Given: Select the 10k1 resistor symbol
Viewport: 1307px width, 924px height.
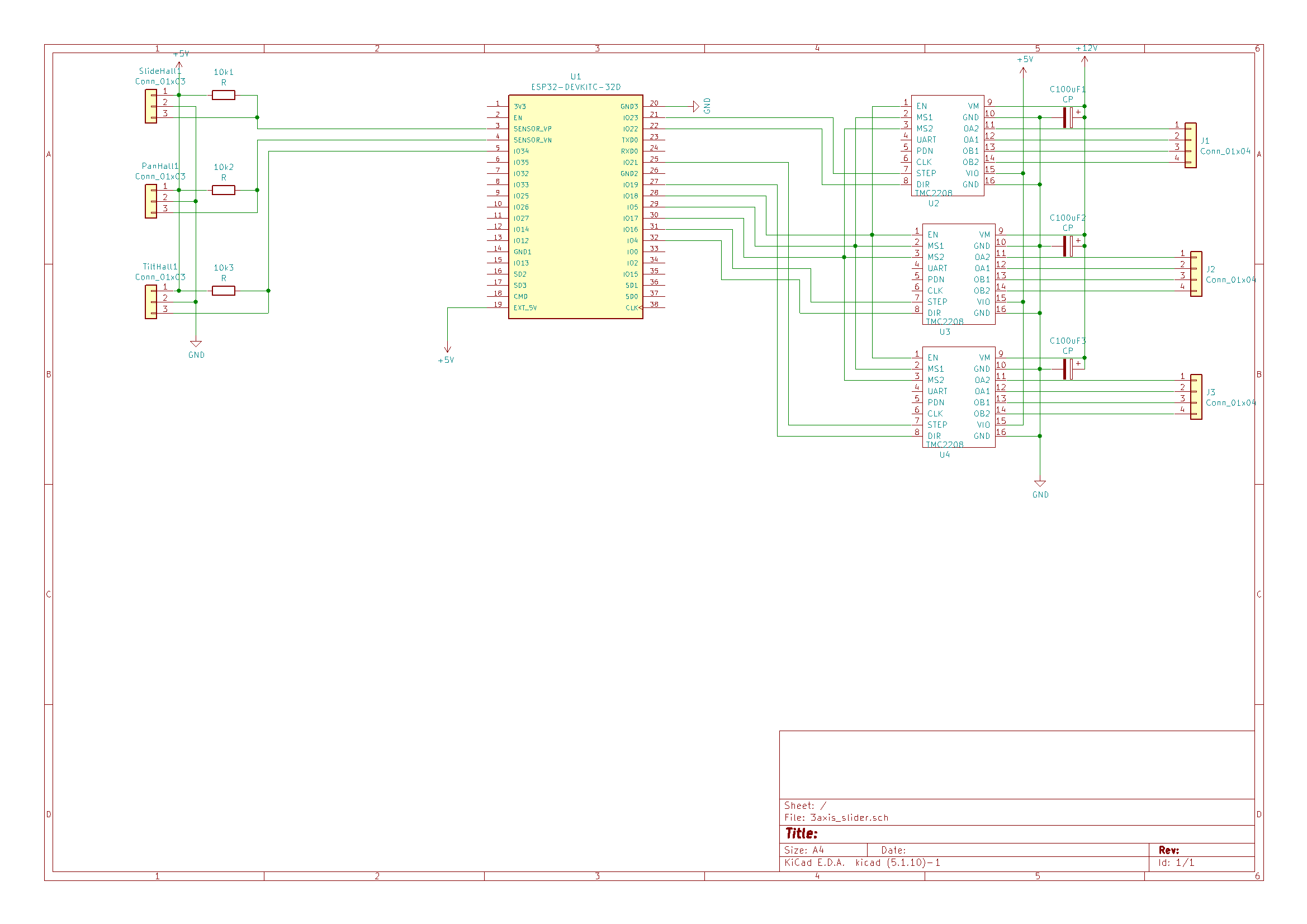Looking at the screenshot, I should click(x=223, y=96).
